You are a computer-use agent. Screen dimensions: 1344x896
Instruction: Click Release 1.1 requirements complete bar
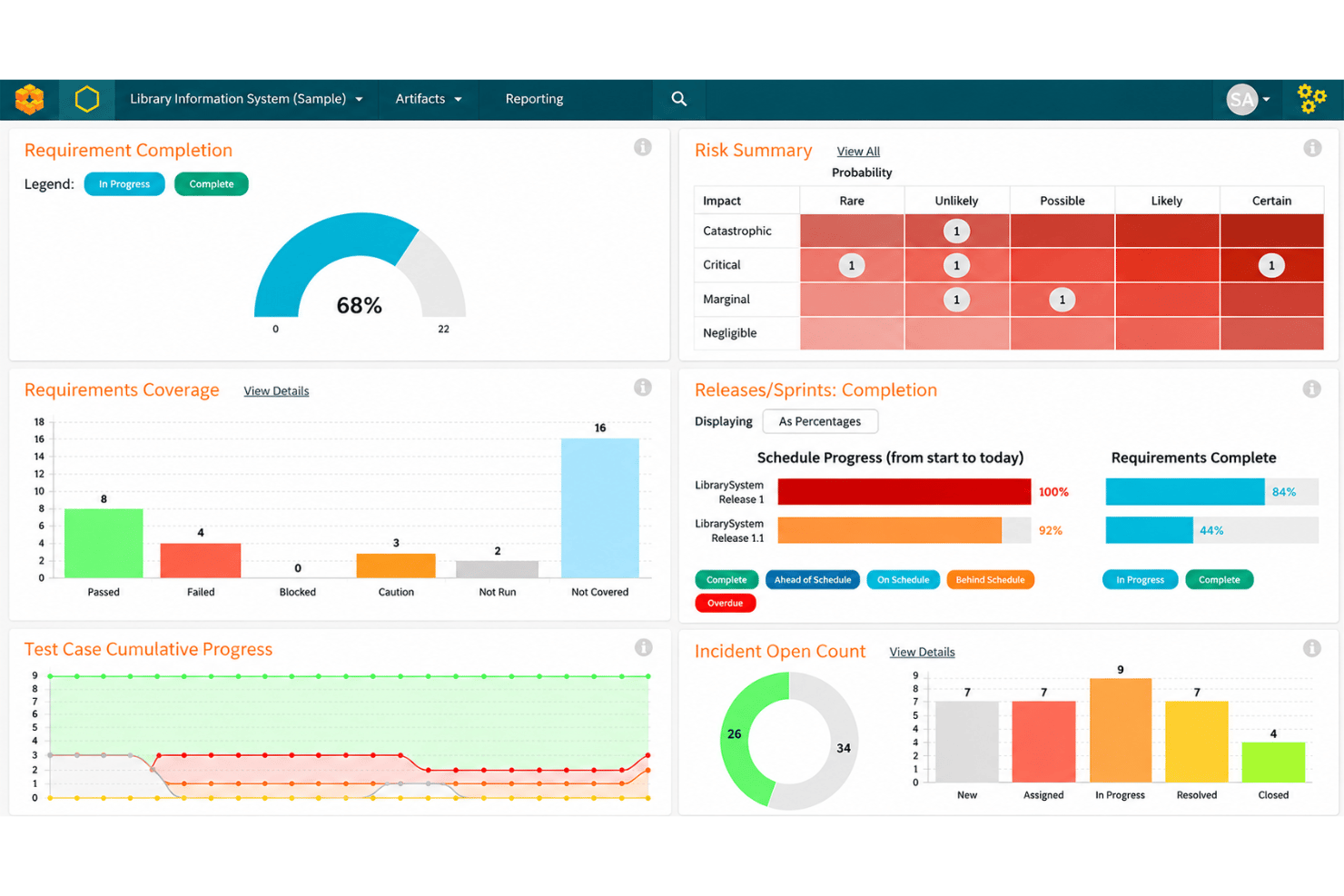(x=1149, y=530)
